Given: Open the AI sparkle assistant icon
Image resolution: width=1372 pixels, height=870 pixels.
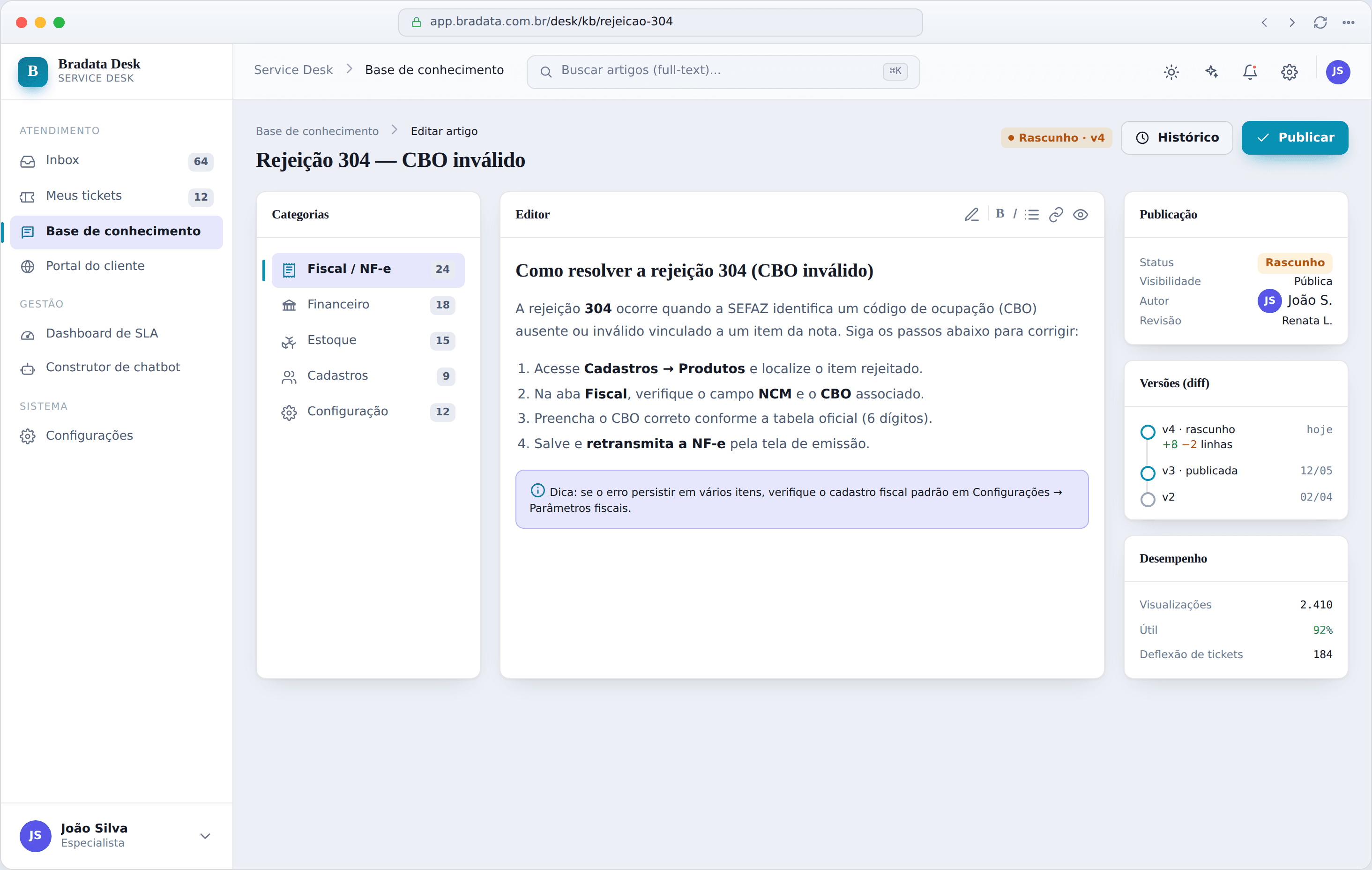Looking at the screenshot, I should coord(1211,72).
